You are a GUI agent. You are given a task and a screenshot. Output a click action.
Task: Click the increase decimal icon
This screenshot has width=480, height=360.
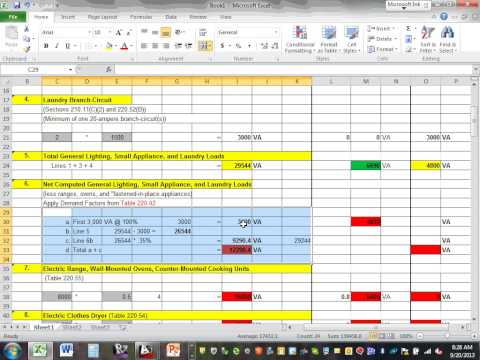tap(264, 46)
